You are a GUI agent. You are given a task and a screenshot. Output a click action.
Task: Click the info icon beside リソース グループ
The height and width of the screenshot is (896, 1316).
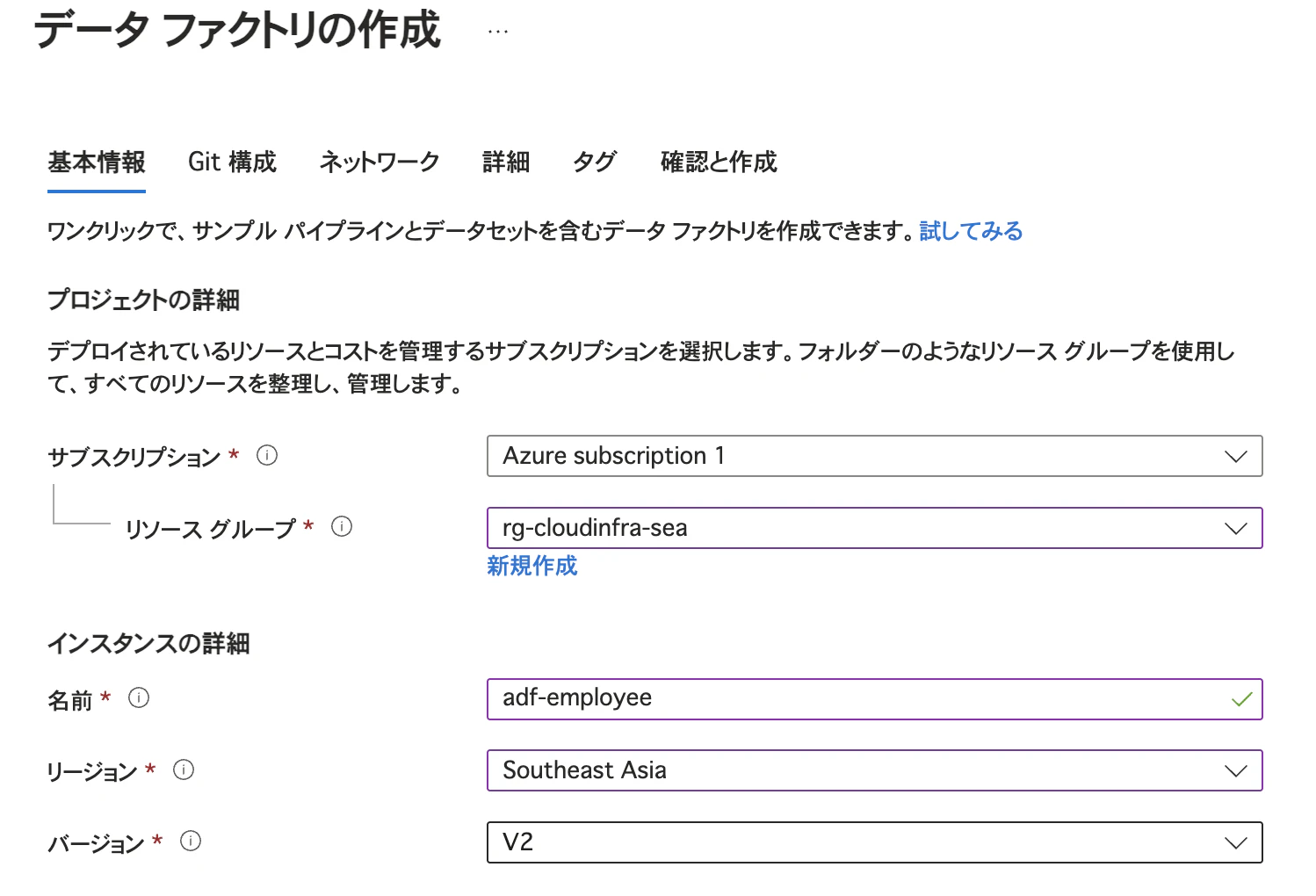[342, 526]
